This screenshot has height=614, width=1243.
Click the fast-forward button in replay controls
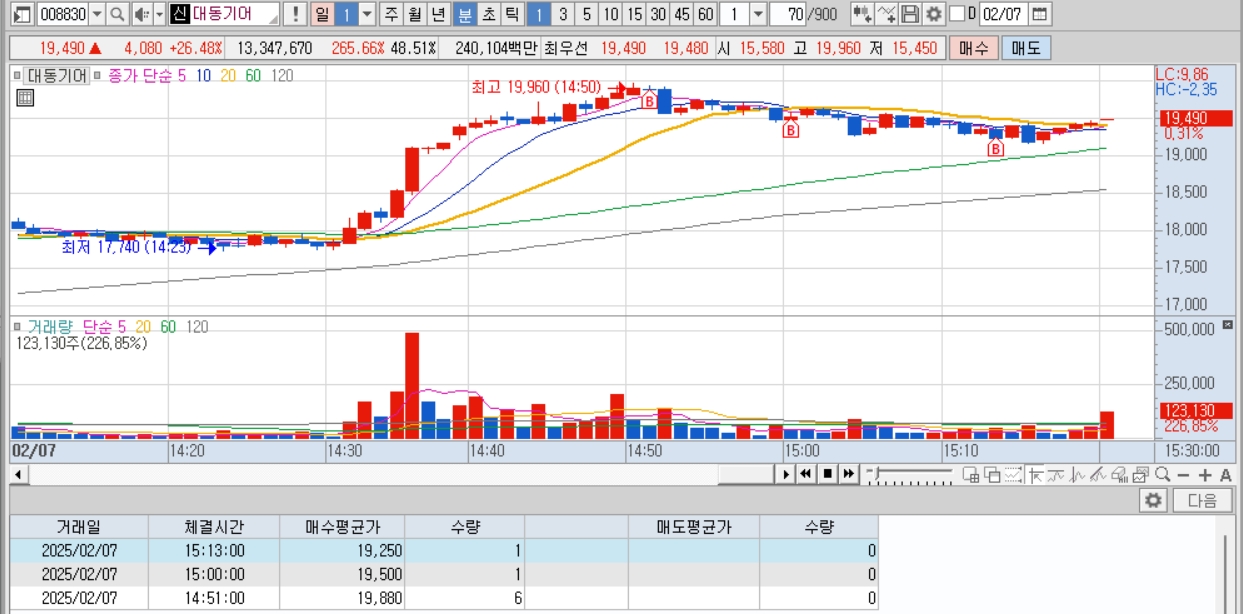849,474
